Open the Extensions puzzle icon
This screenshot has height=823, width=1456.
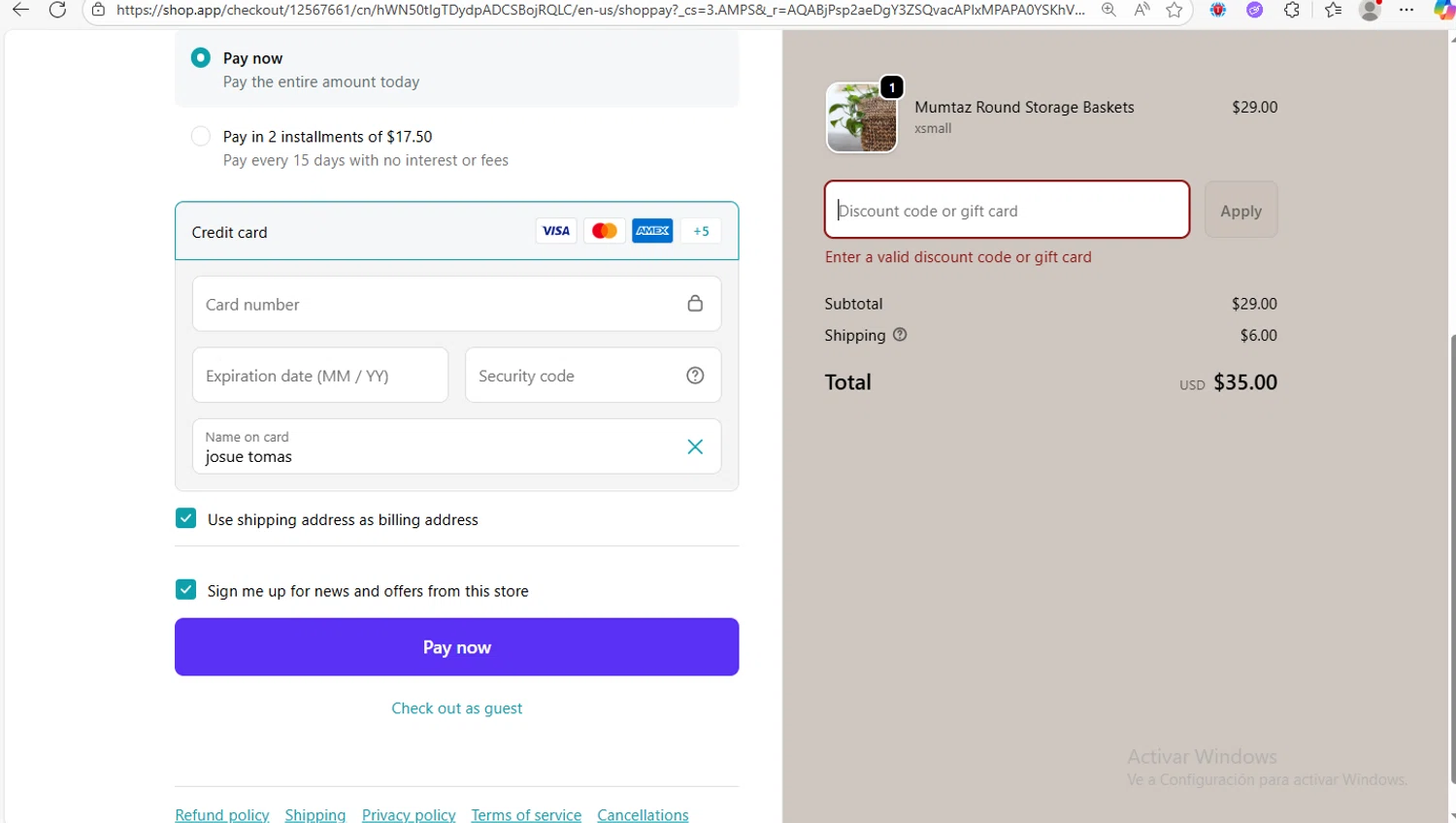(1292, 10)
